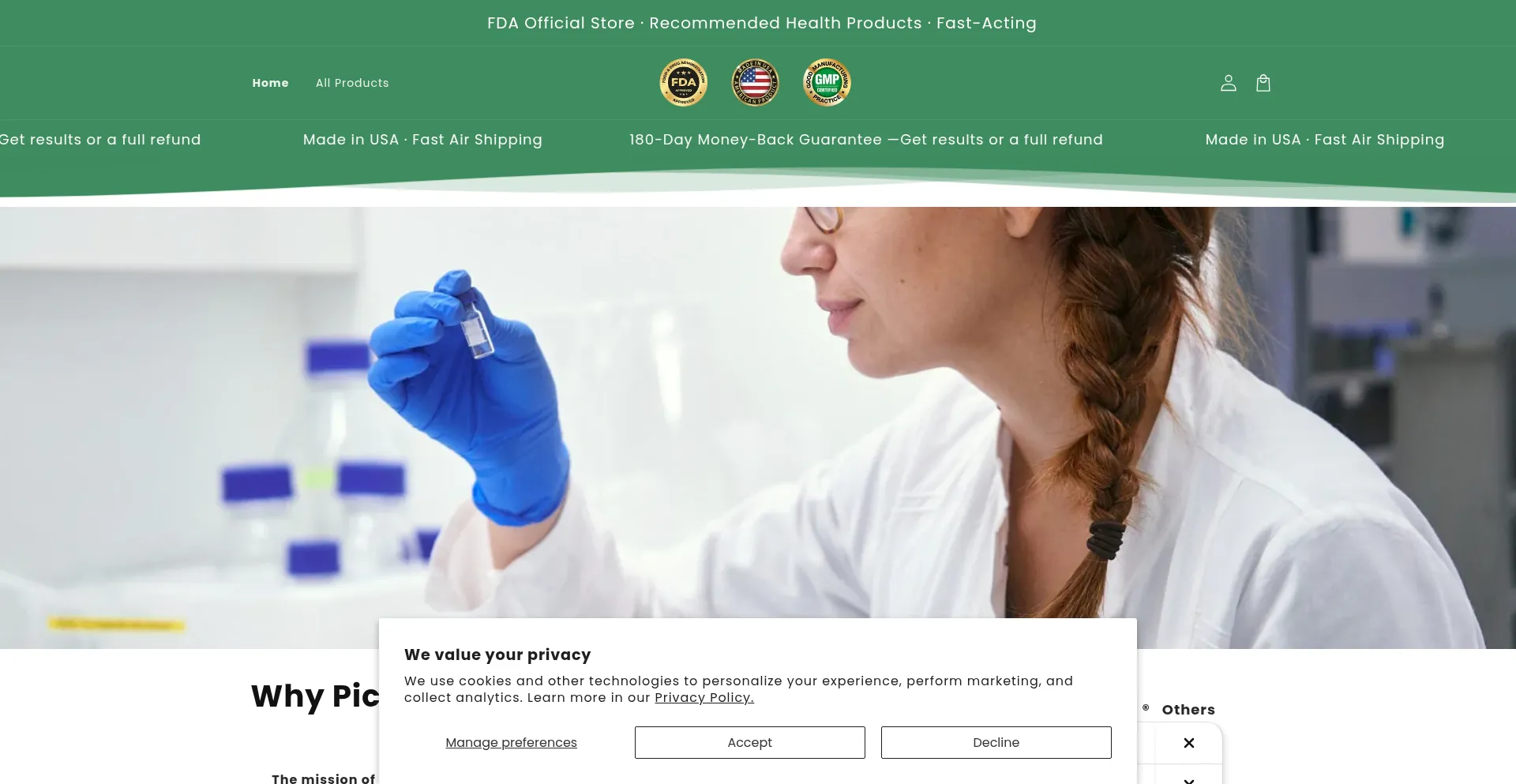Decline cookies in privacy banner
Image resolution: width=1516 pixels, height=784 pixels.
[x=996, y=742]
